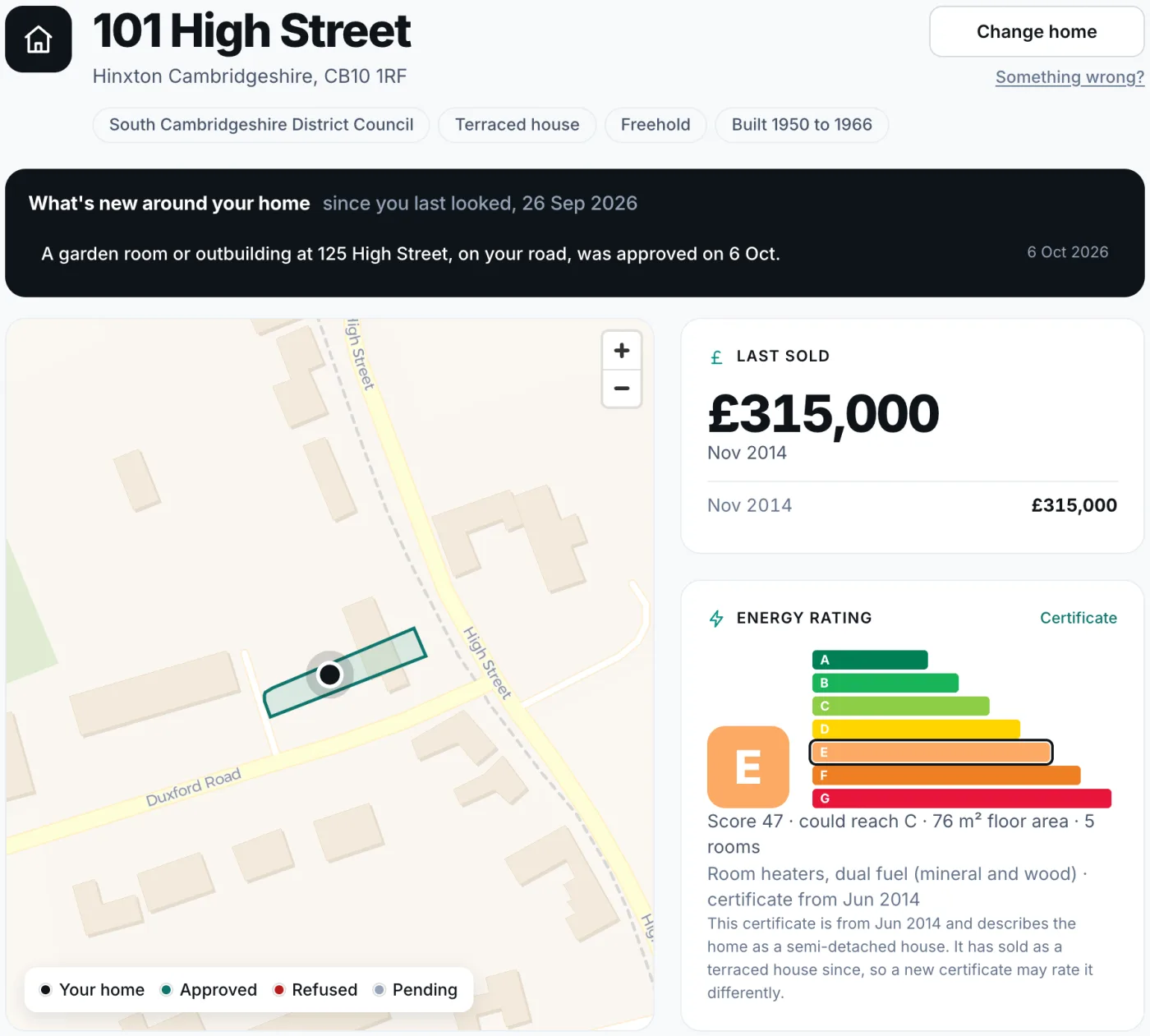This screenshot has height=1036, width=1150.
Task: Click the Pending legend dot
Action: [379, 990]
